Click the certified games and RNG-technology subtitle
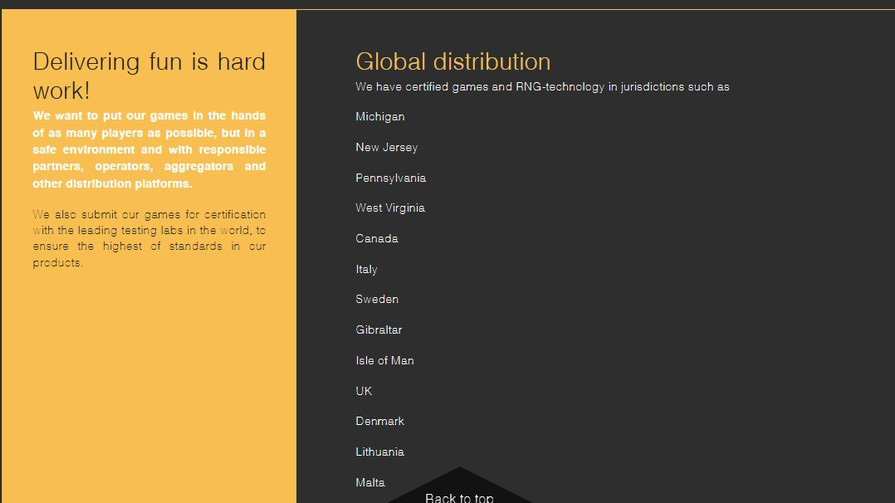The width and height of the screenshot is (895, 503). coord(542,87)
